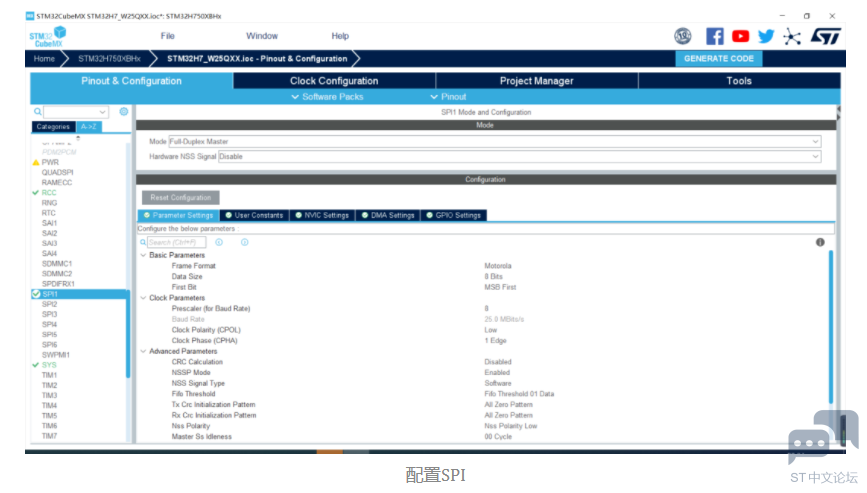Click the Fifo Threshold 01 Data value
The width and height of the screenshot is (867, 493).
[519, 394]
